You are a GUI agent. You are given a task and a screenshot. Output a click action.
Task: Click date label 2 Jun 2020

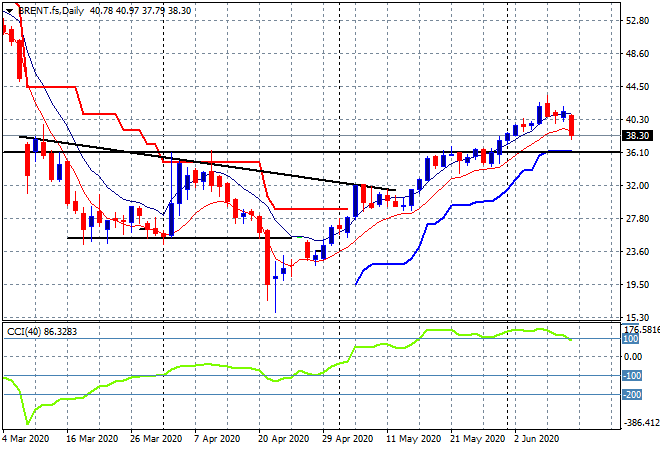[x=537, y=439]
